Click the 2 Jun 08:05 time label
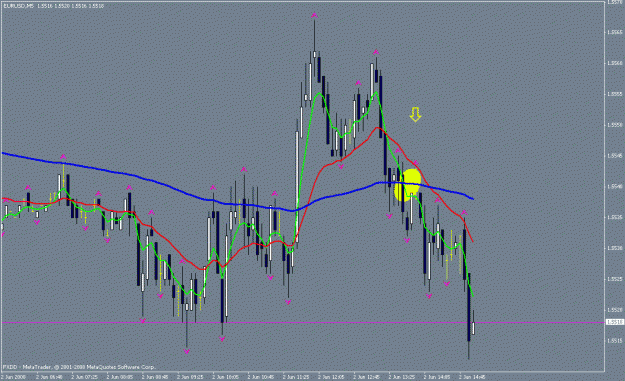The image size is (625, 381). point(120,377)
